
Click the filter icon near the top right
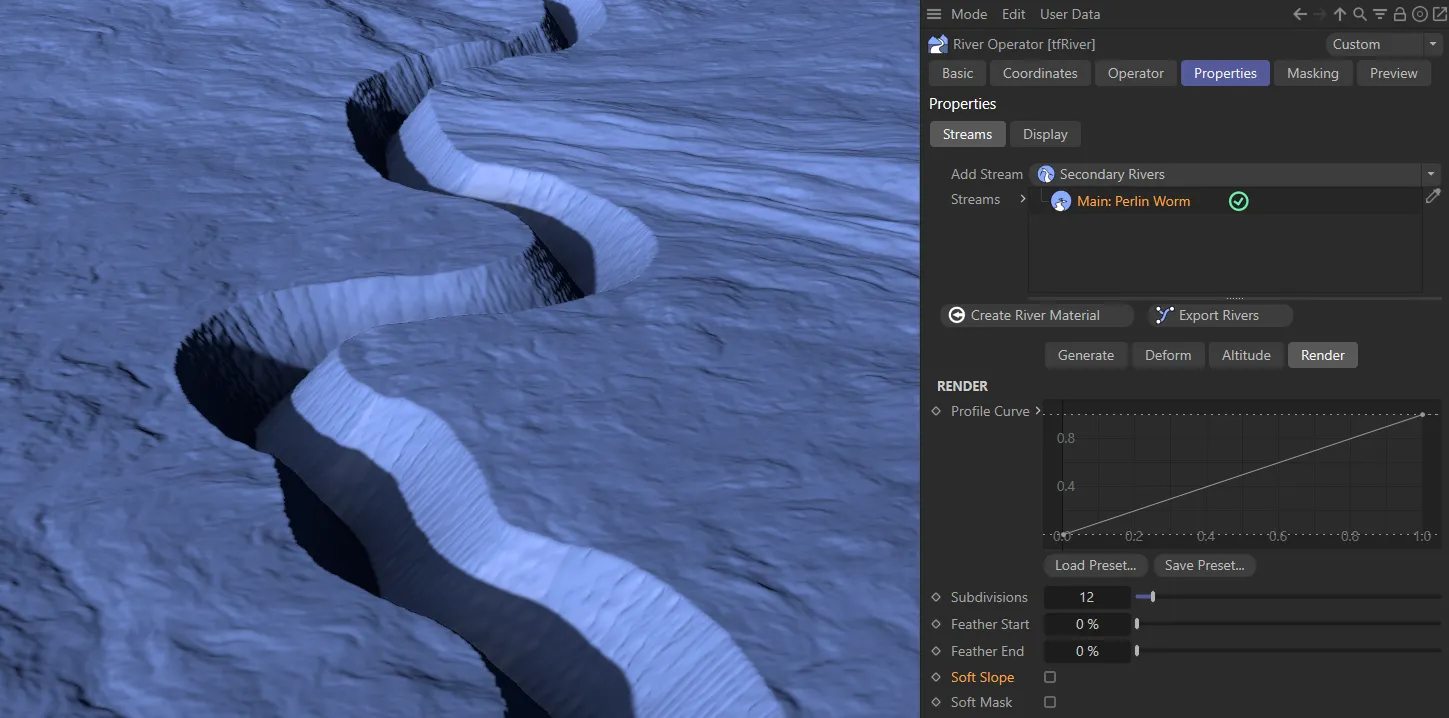coord(1380,14)
